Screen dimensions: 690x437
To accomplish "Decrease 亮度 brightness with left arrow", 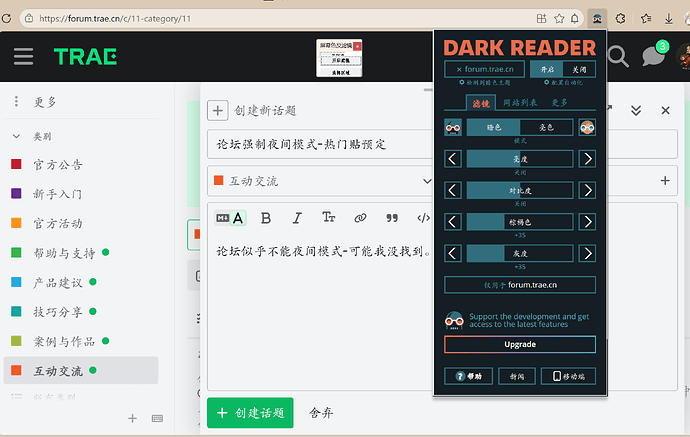I will pyautogui.click(x=453, y=159).
